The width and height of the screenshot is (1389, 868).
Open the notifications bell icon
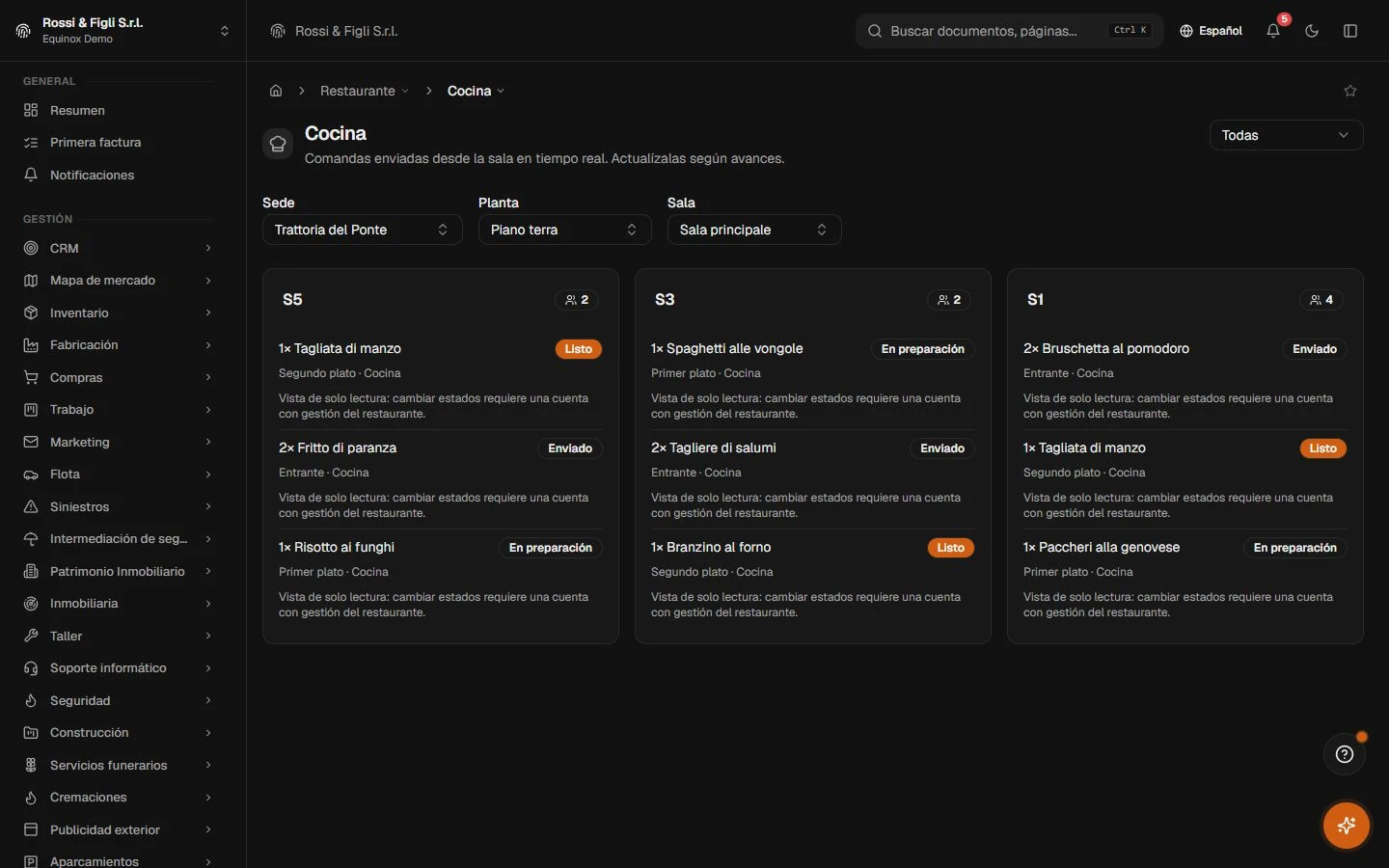(1273, 31)
